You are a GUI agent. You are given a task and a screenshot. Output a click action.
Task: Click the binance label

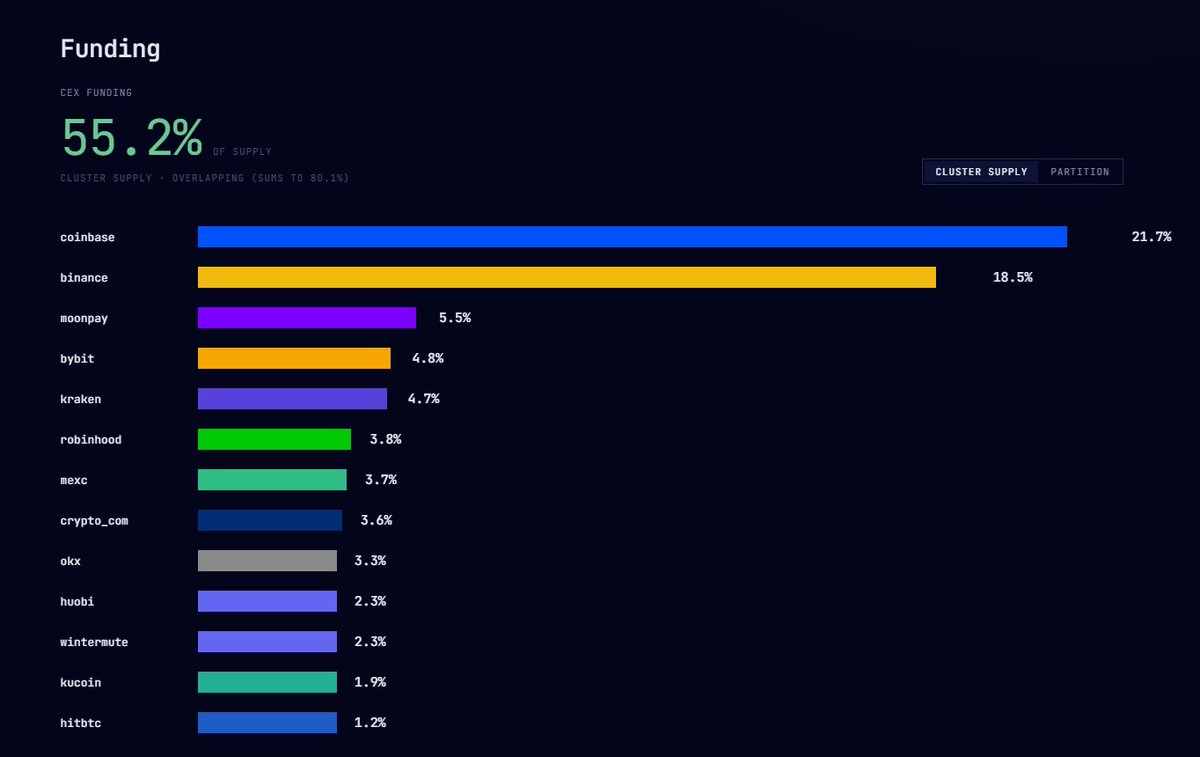point(84,278)
